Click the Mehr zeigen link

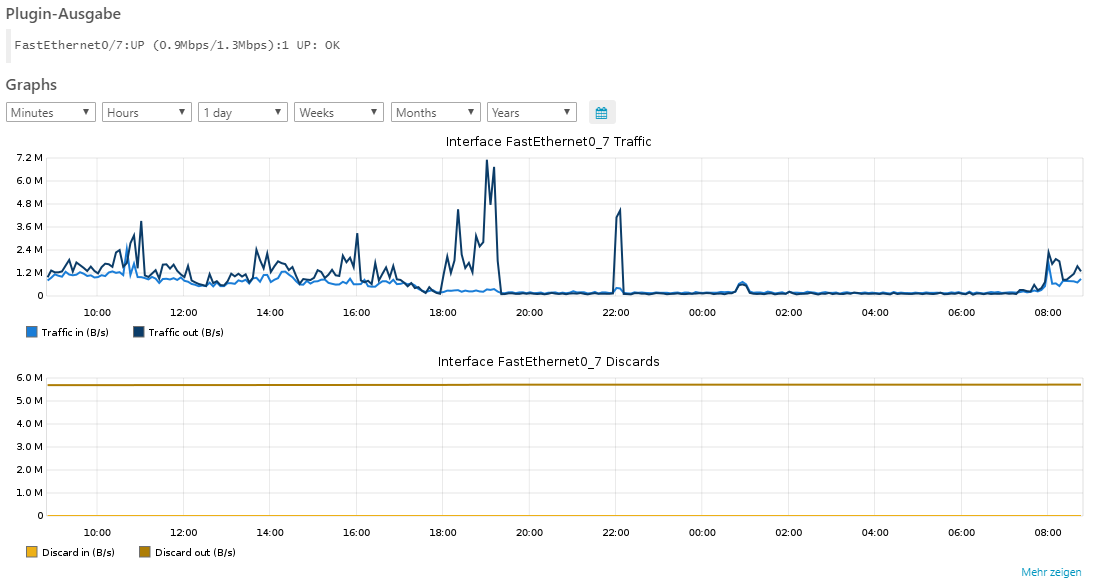[1051, 572]
